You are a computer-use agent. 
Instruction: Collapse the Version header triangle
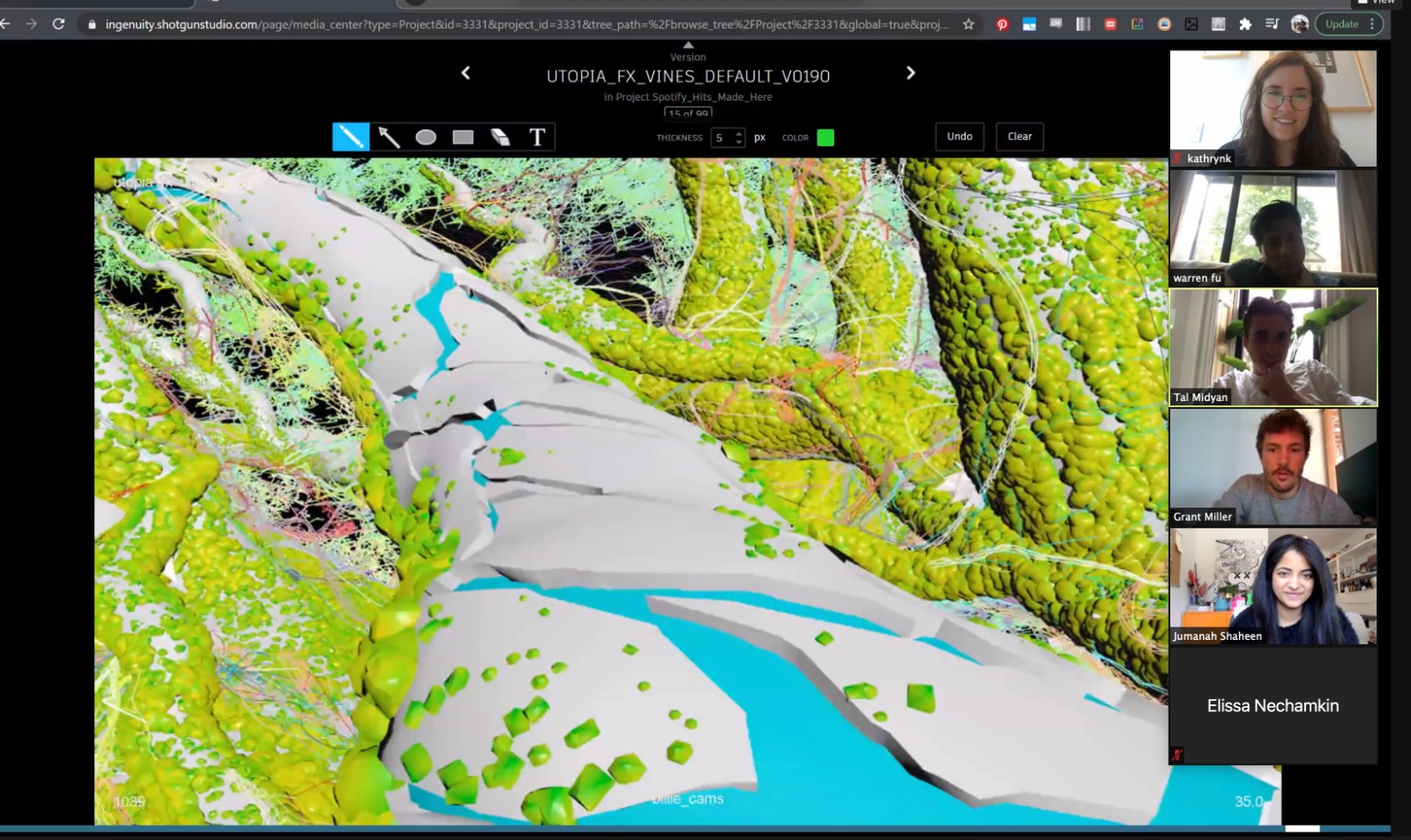point(688,45)
